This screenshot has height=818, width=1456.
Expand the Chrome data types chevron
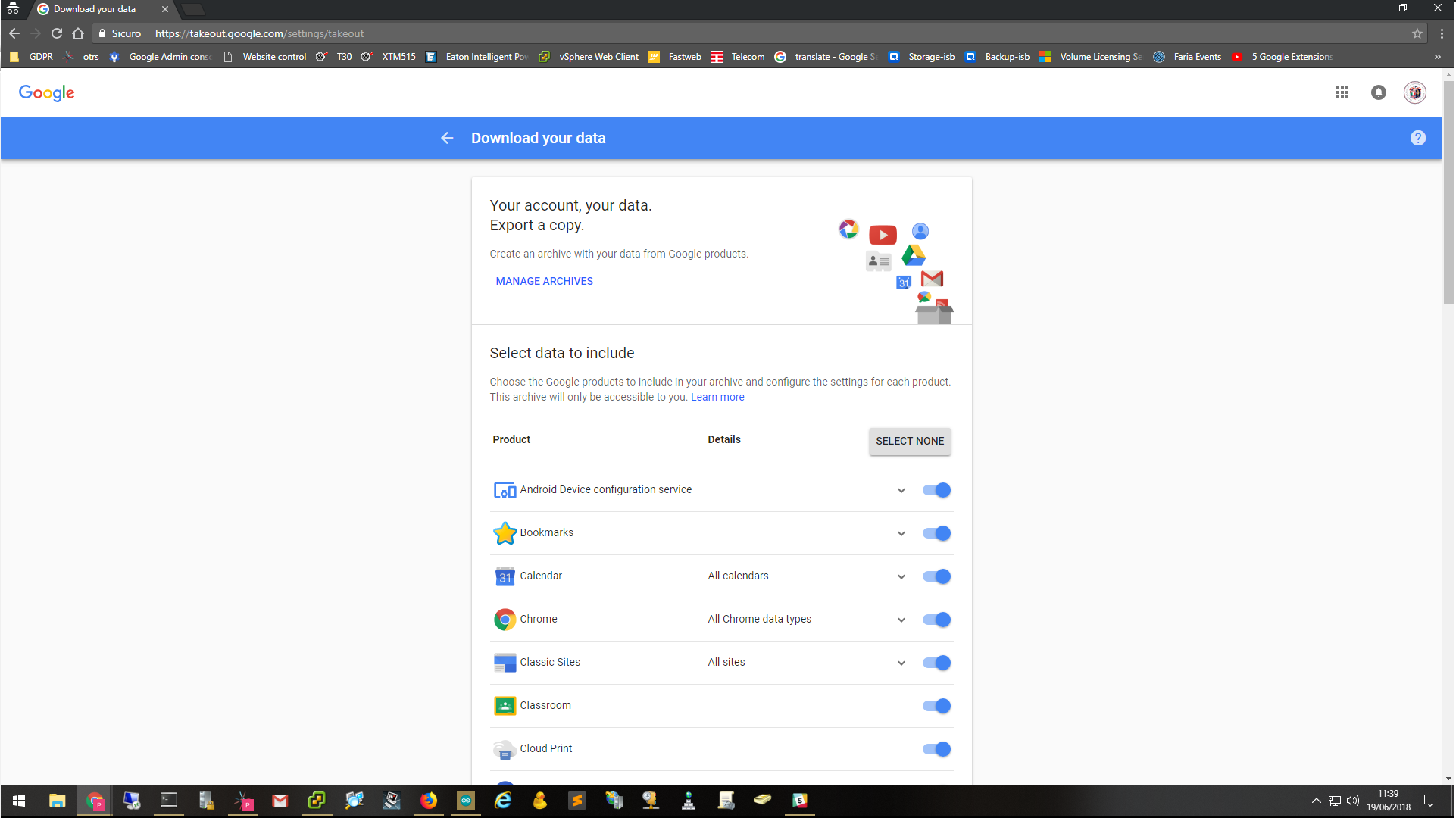pos(901,620)
